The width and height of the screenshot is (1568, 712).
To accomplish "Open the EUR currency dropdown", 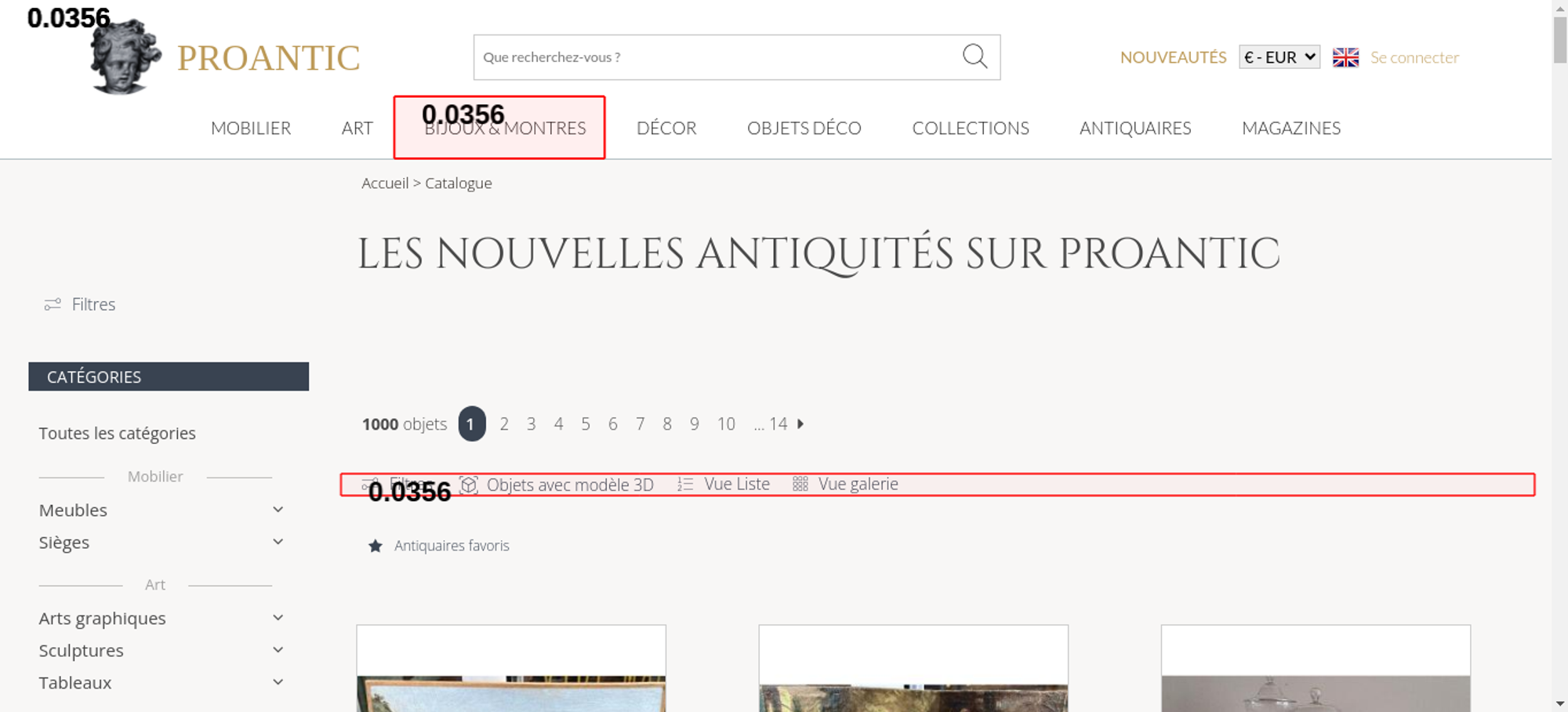I will [x=1279, y=57].
